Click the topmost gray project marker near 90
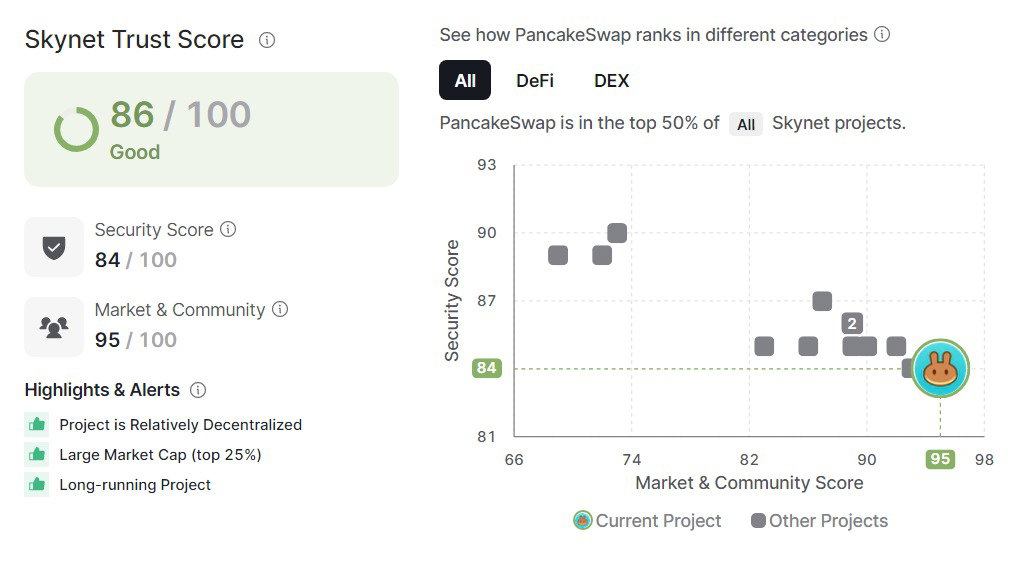 click(x=617, y=233)
